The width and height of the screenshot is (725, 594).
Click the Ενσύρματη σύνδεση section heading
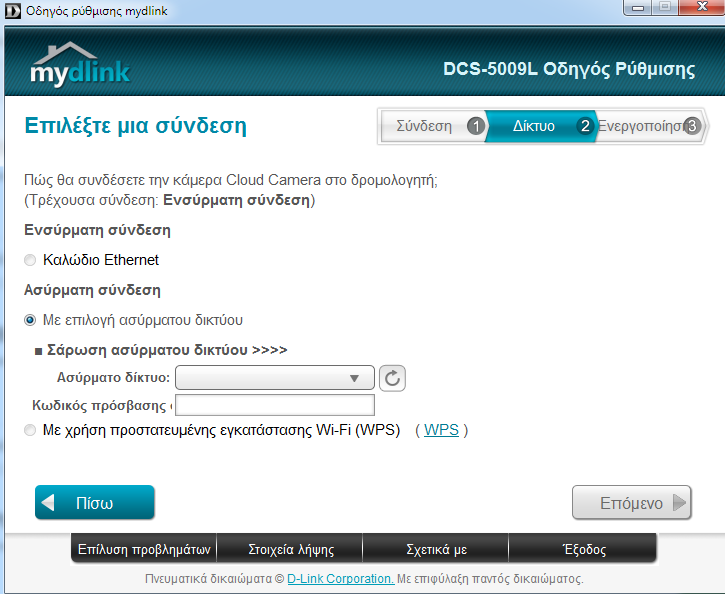pyautogui.click(x=97, y=230)
